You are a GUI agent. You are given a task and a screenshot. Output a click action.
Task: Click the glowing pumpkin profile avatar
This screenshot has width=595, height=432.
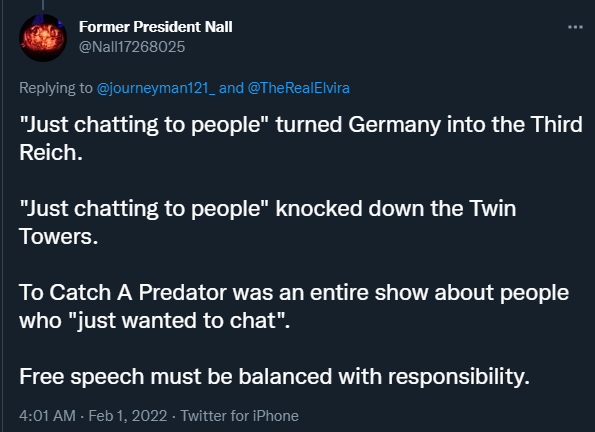(43, 38)
